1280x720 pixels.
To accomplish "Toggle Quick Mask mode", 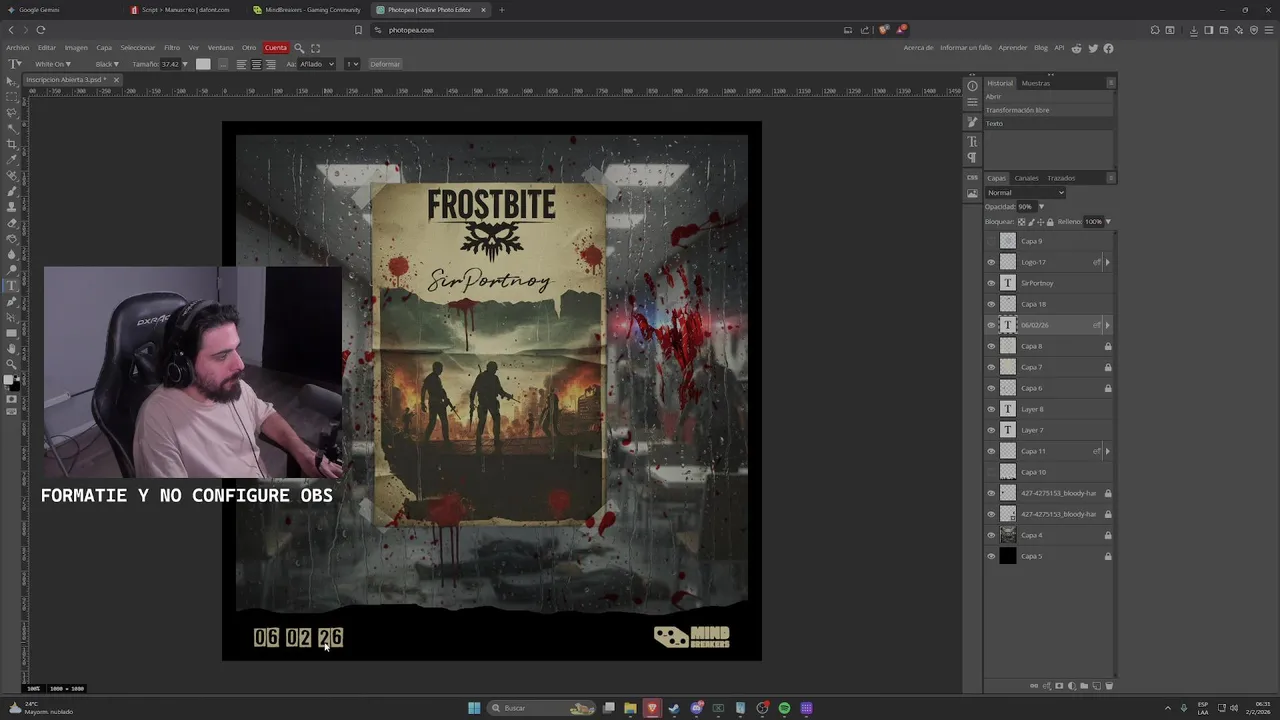I will point(11,399).
